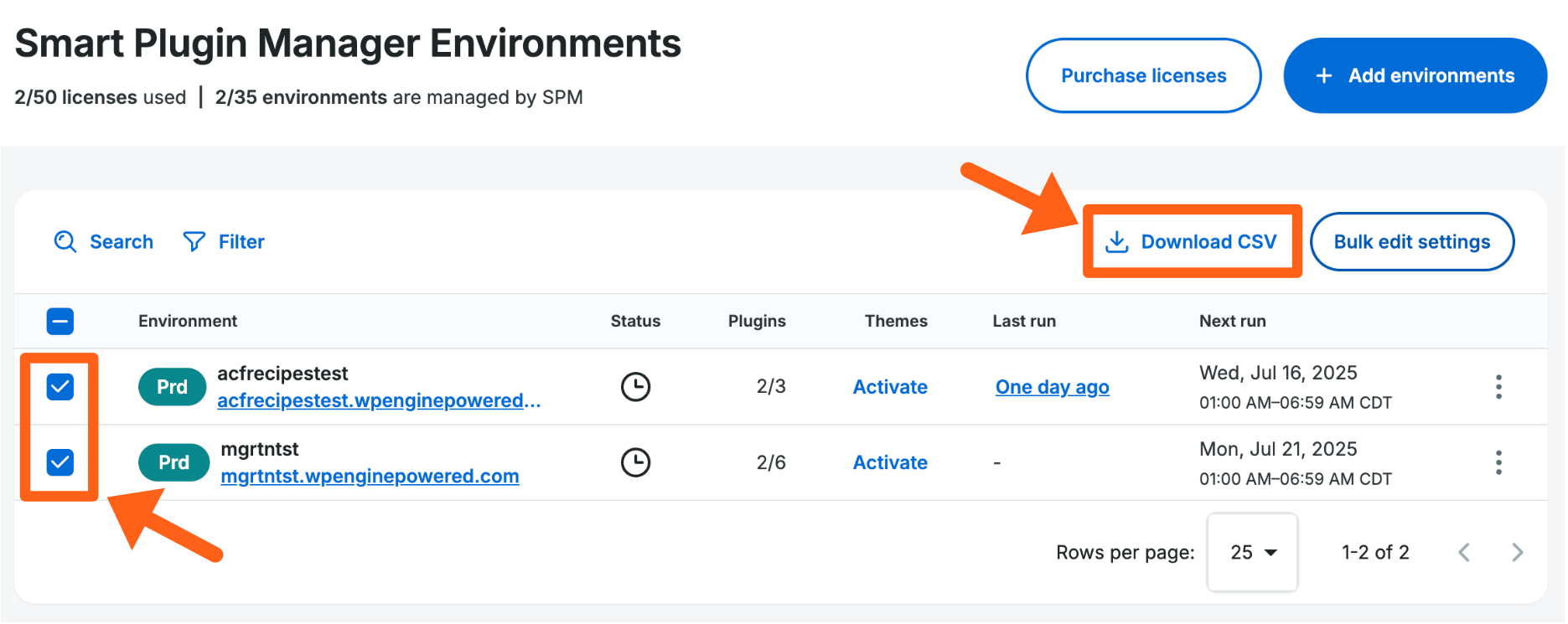The width and height of the screenshot is (1568, 624).
Task: Go to the previous page arrow
Action: 1464,553
